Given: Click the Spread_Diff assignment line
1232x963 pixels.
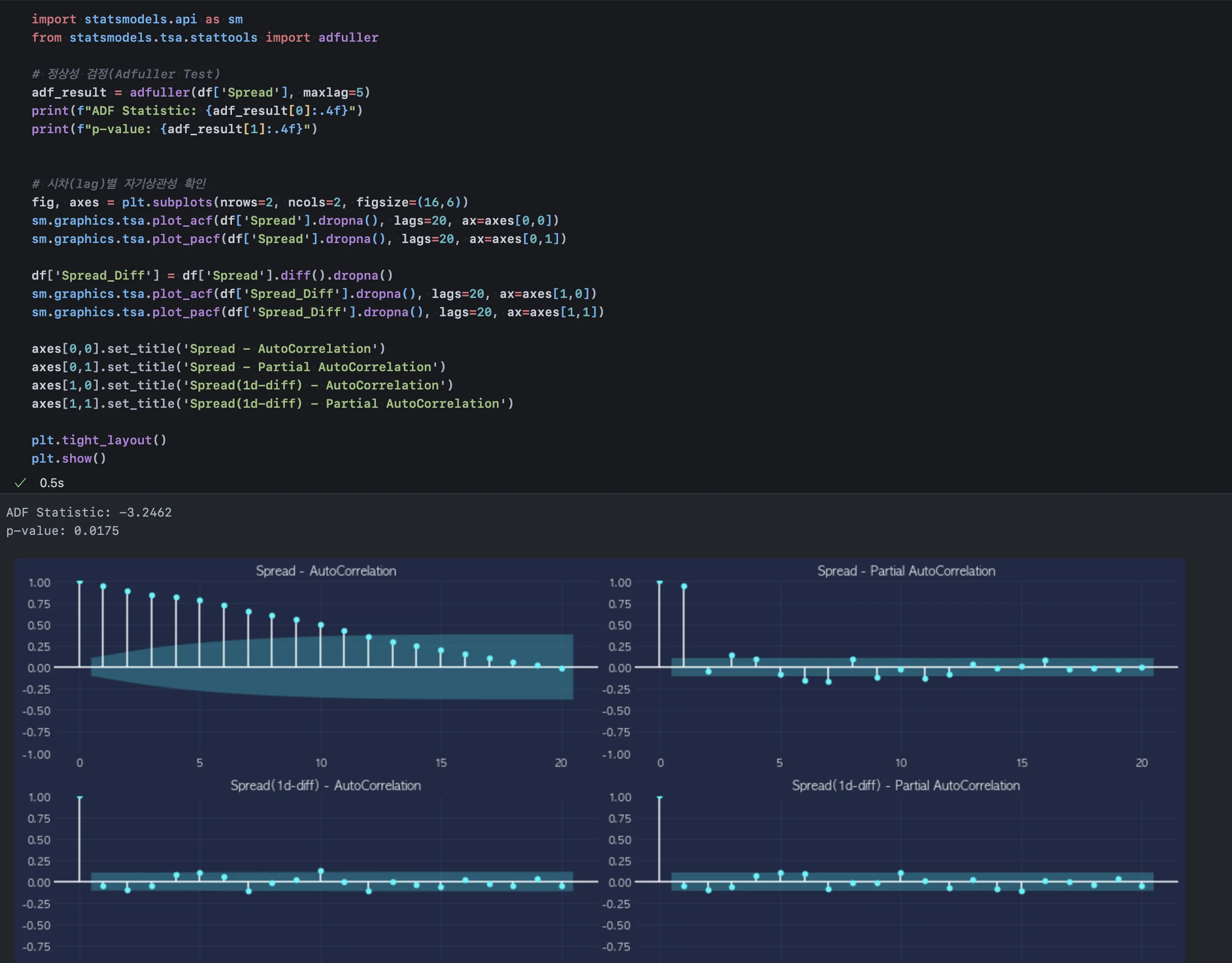Looking at the screenshot, I should point(212,275).
